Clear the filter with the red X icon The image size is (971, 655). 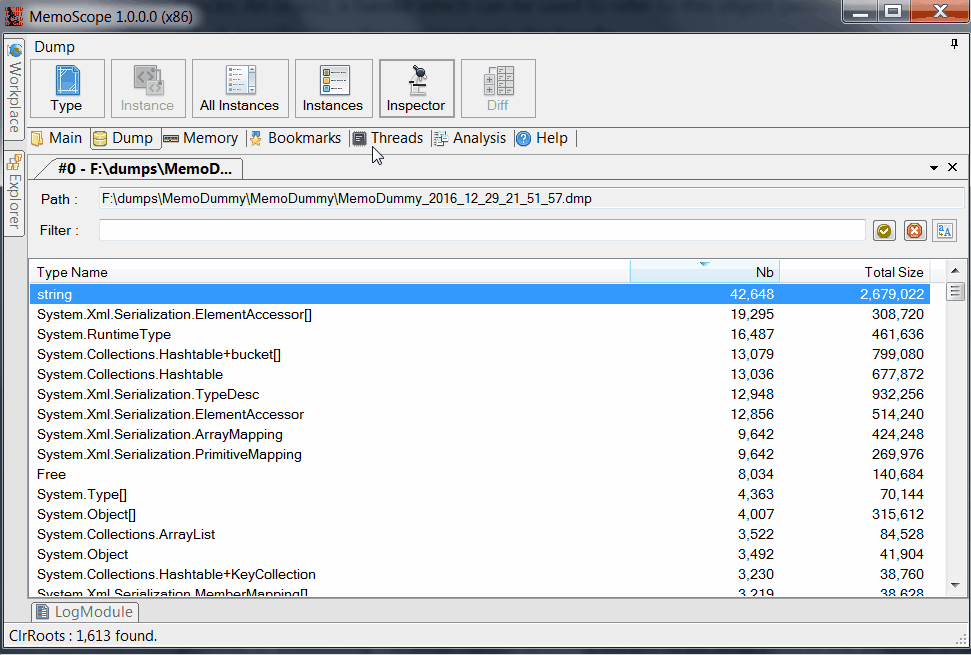pyautogui.click(x=914, y=231)
